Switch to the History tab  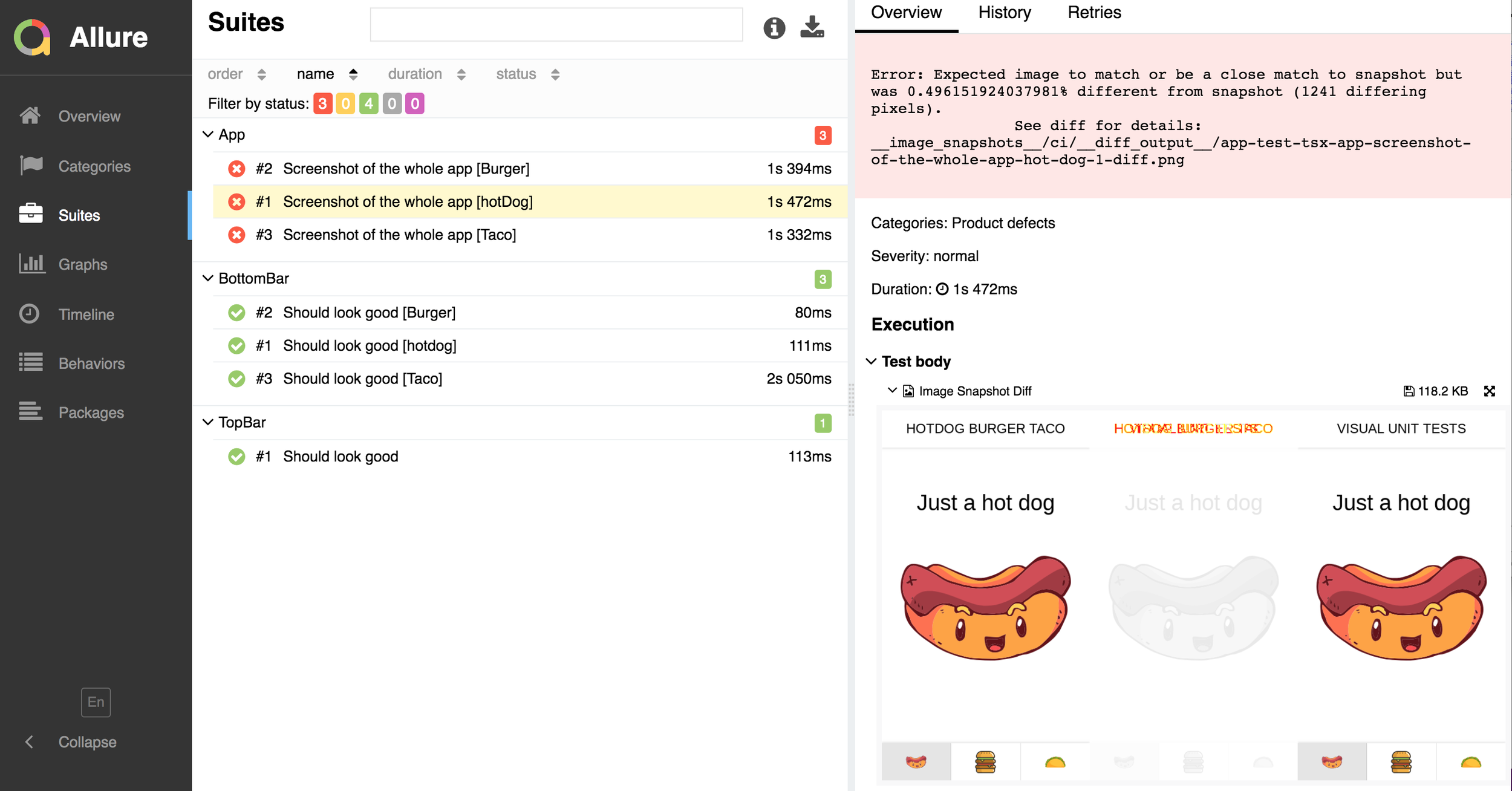[1005, 13]
